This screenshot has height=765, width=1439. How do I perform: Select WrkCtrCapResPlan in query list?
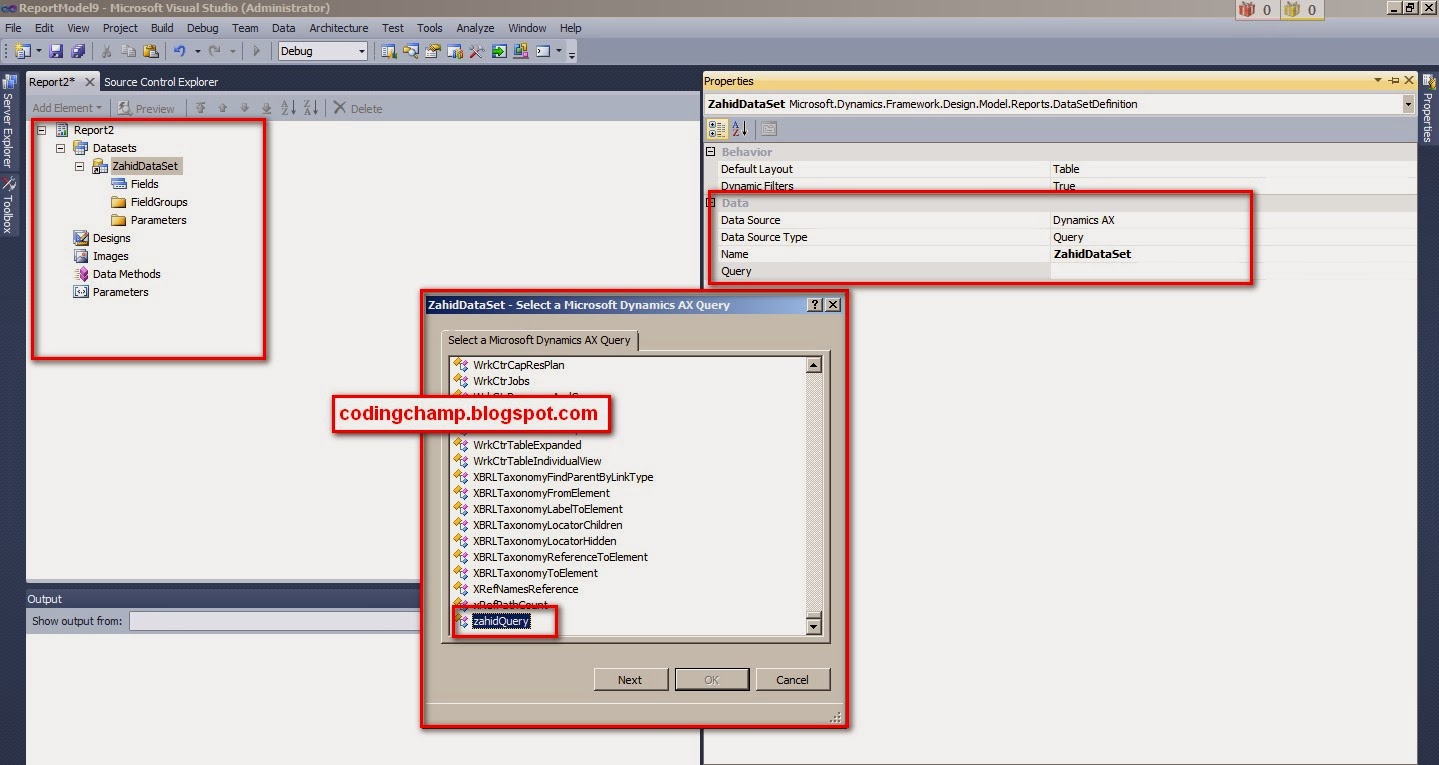click(518, 365)
